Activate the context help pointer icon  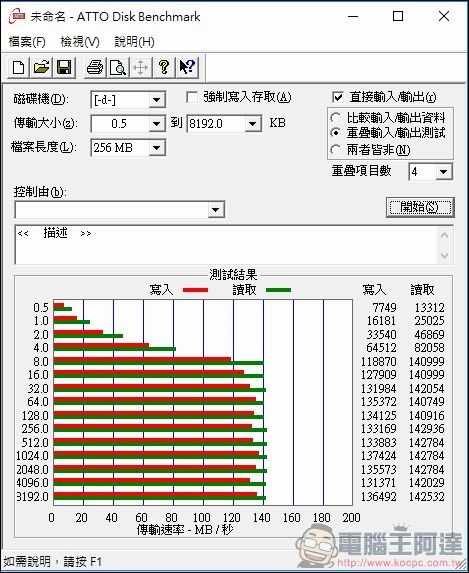coord(187,68)
